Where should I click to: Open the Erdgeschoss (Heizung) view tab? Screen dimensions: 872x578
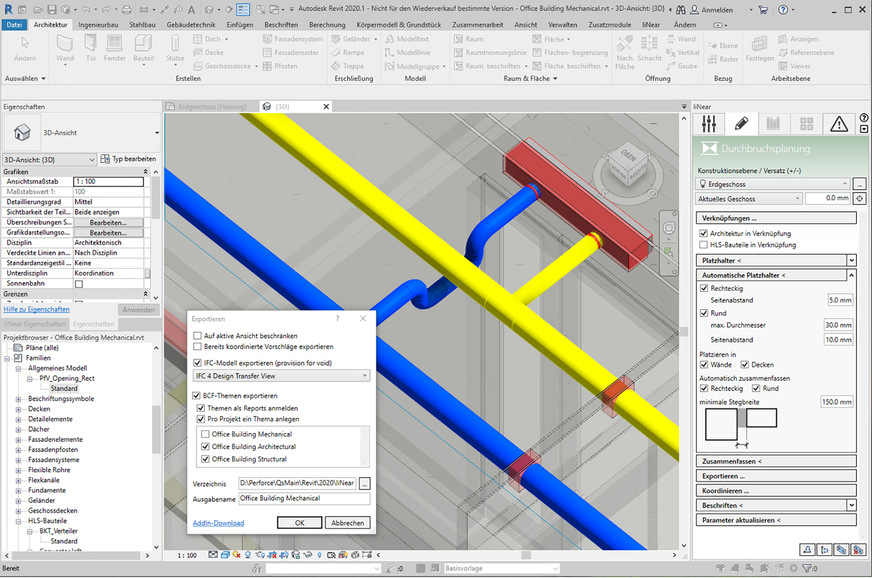click(x=213, y=106)
